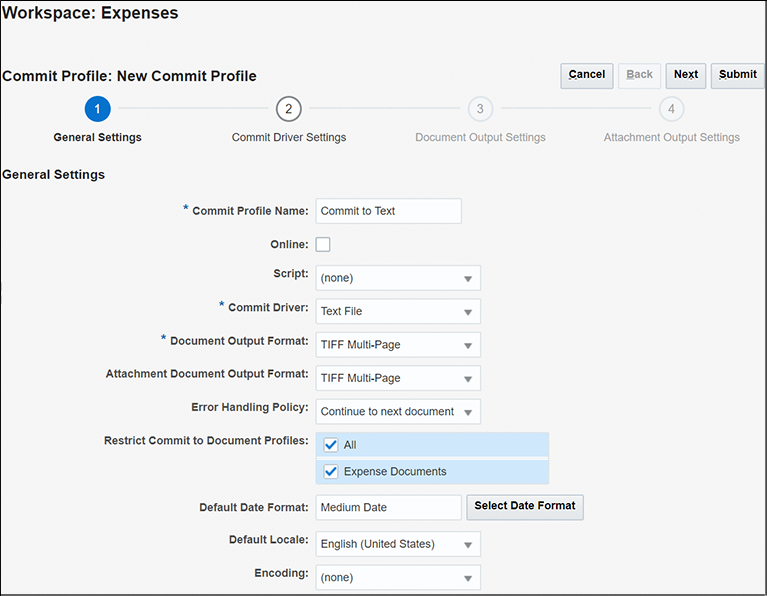This screenshot has height=596, width=767.
Task: Open the Default Locale dropdown
Action: [x=398, y=544]
